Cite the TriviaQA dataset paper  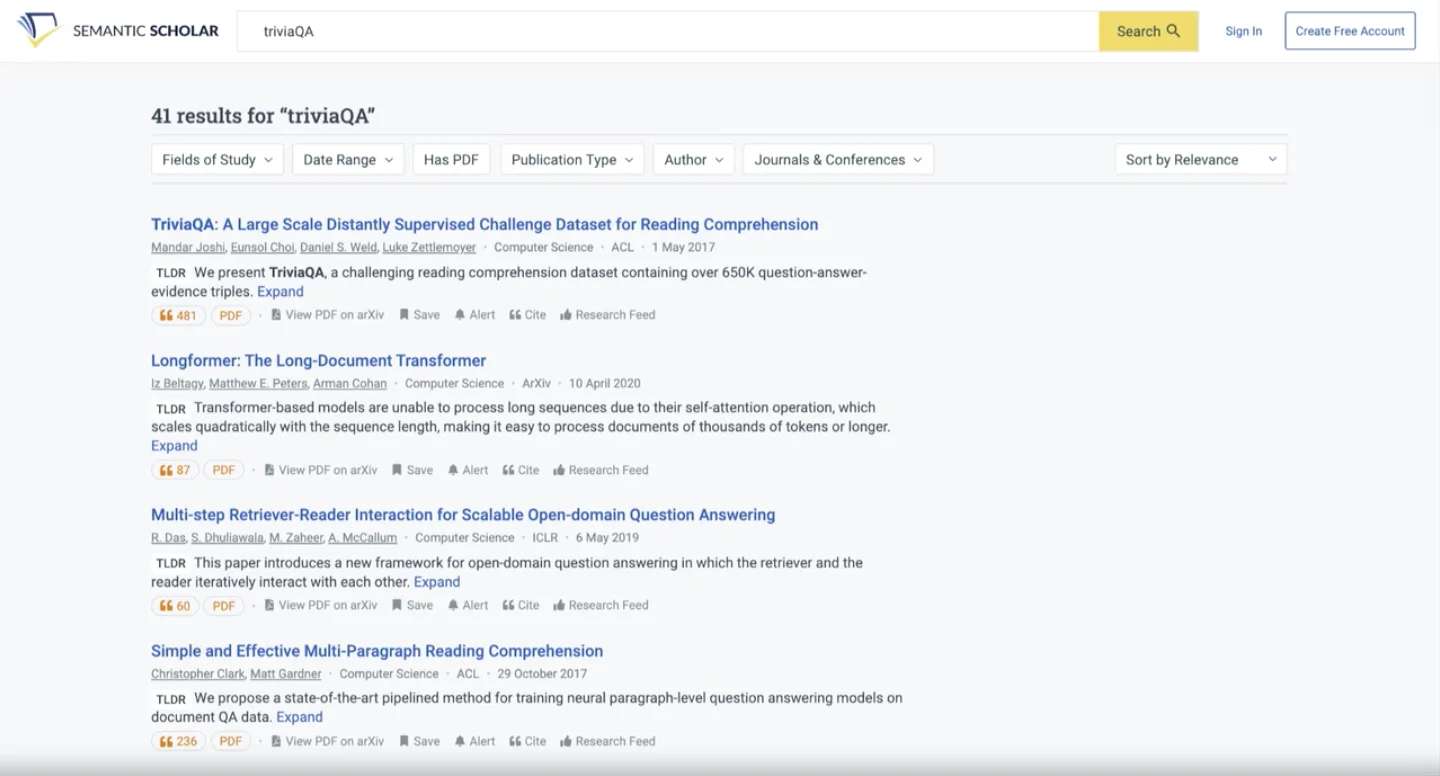coord(528,315)
